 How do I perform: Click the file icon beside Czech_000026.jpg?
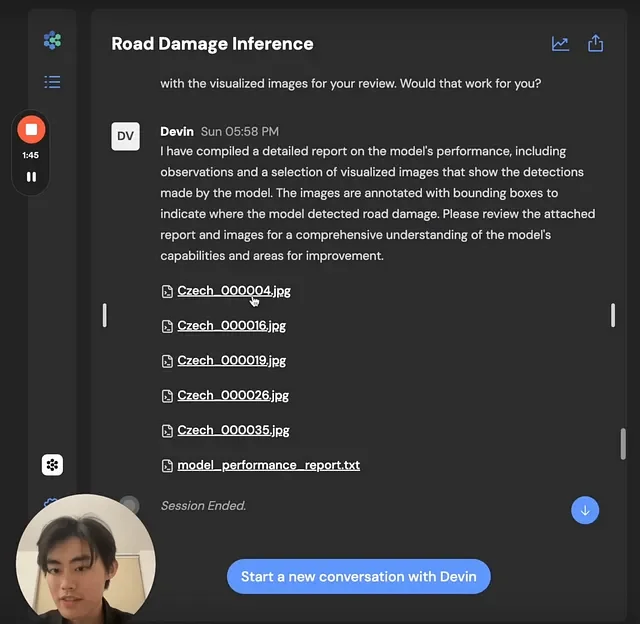(167, 396)
